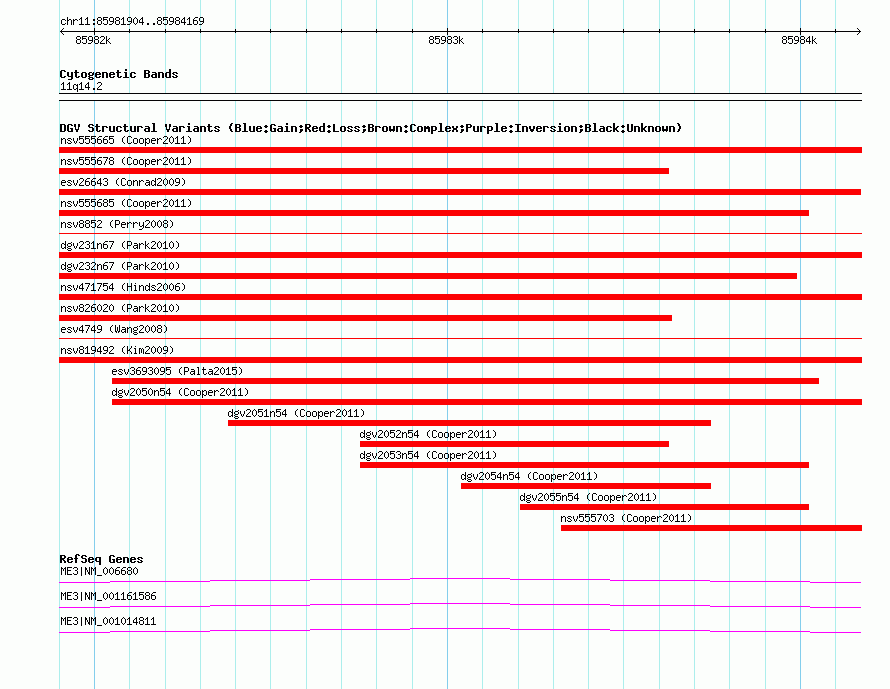This screenshot has width=890, height=689.
Task: Open the RefSeq Genes track title
Action: click(x=101, y=559)
